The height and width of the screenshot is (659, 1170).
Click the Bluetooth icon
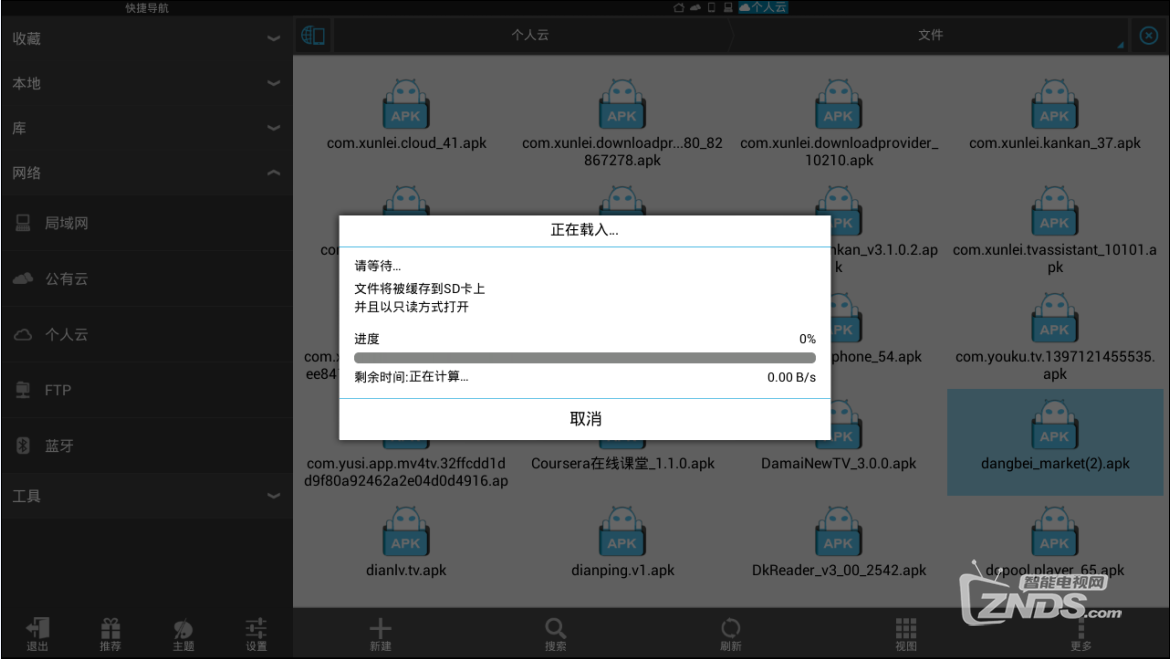click(23, 446)
